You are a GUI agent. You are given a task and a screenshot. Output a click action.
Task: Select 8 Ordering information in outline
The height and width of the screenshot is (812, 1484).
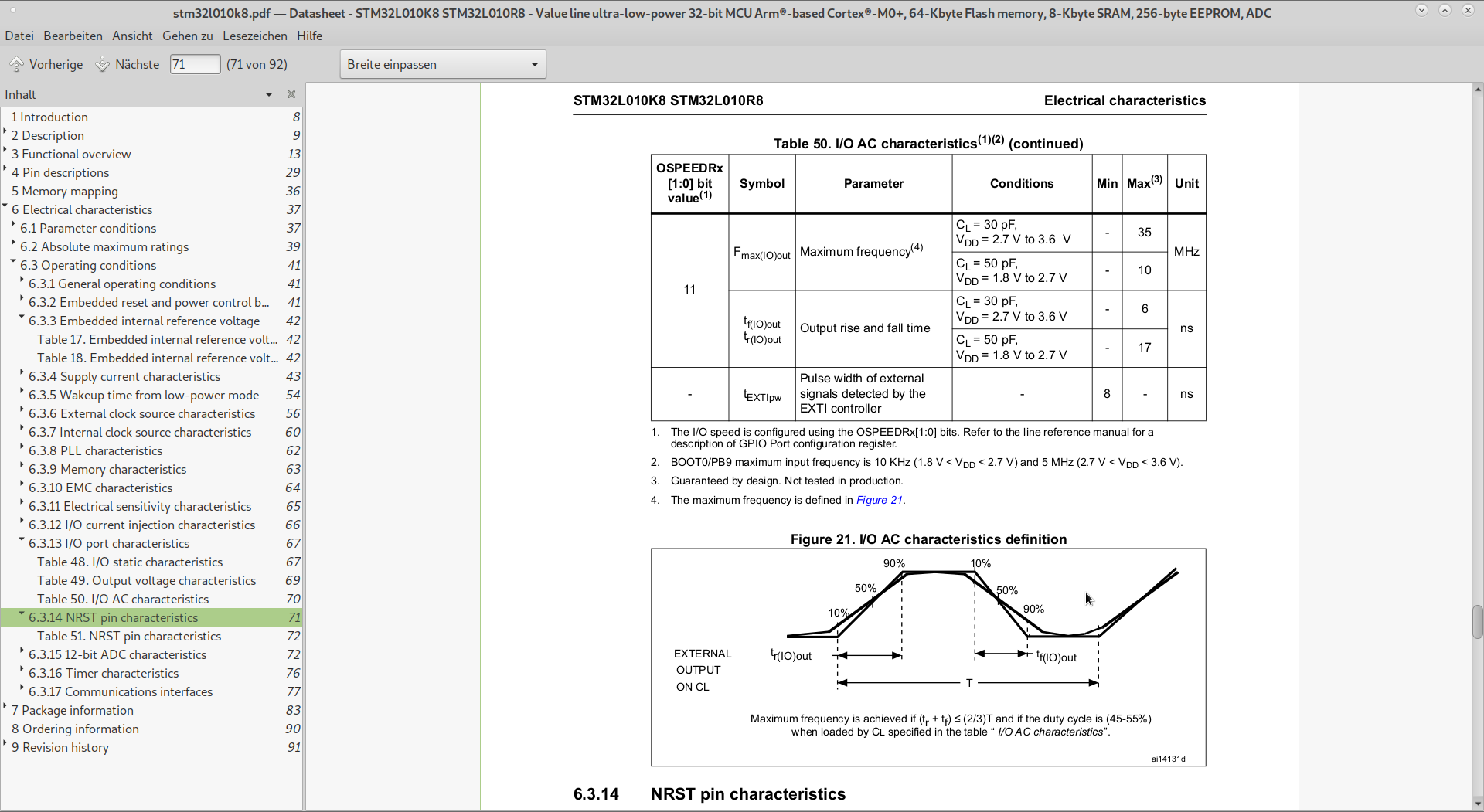coord(151,729)
